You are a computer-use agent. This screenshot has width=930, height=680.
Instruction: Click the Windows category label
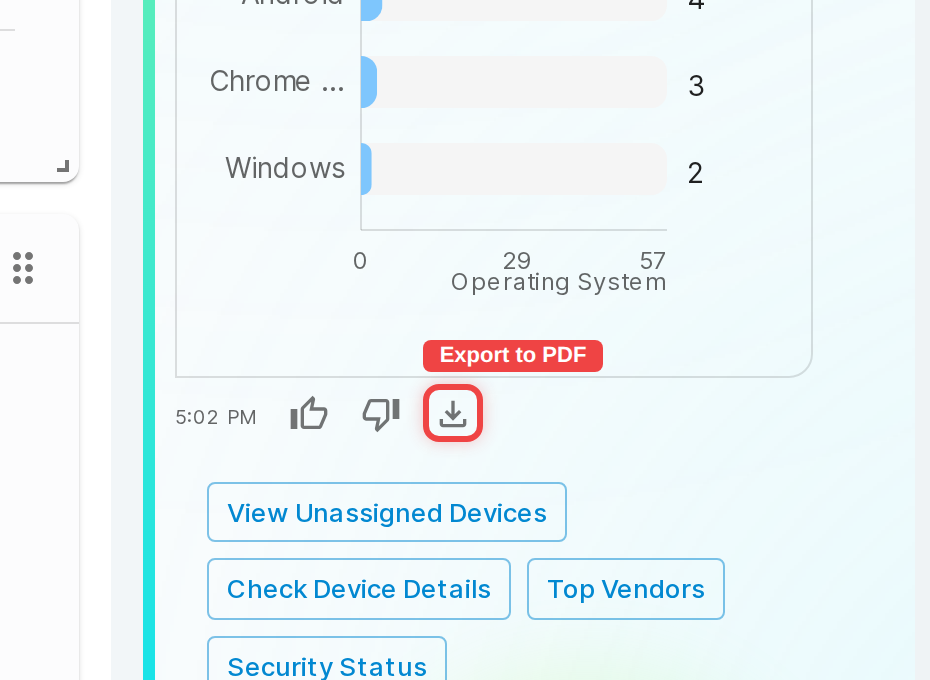[285, 168]
